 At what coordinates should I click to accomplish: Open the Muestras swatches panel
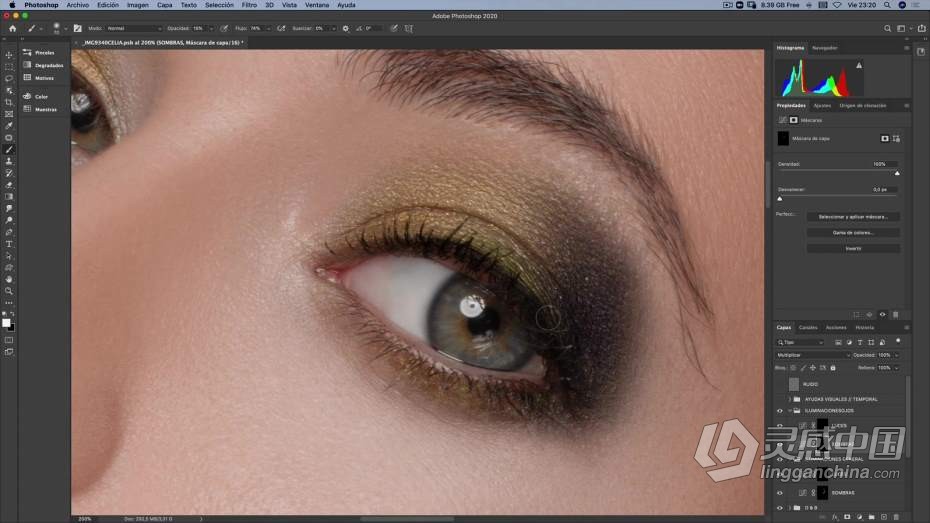click(45, 109)
